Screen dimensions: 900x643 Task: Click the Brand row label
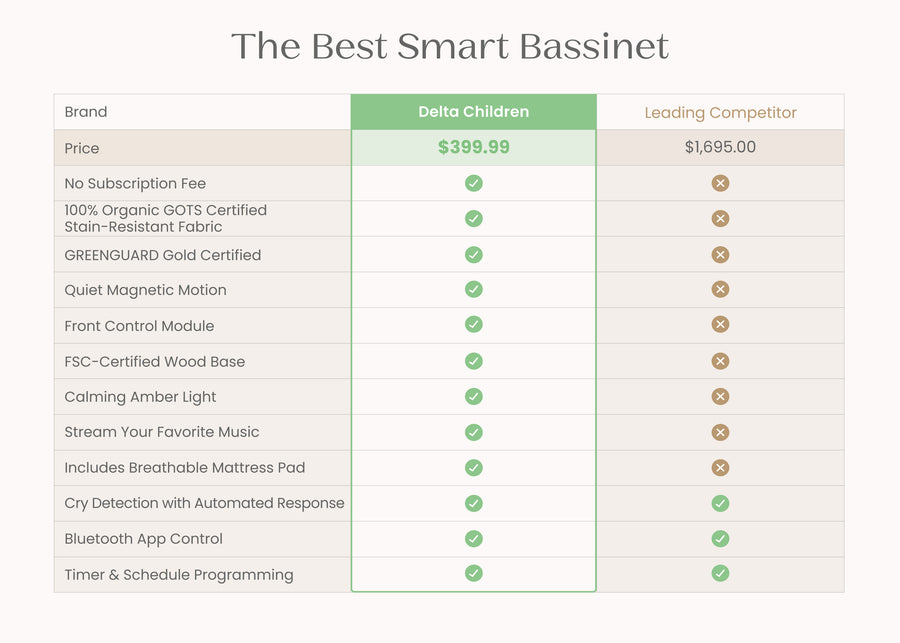(86, 112)
